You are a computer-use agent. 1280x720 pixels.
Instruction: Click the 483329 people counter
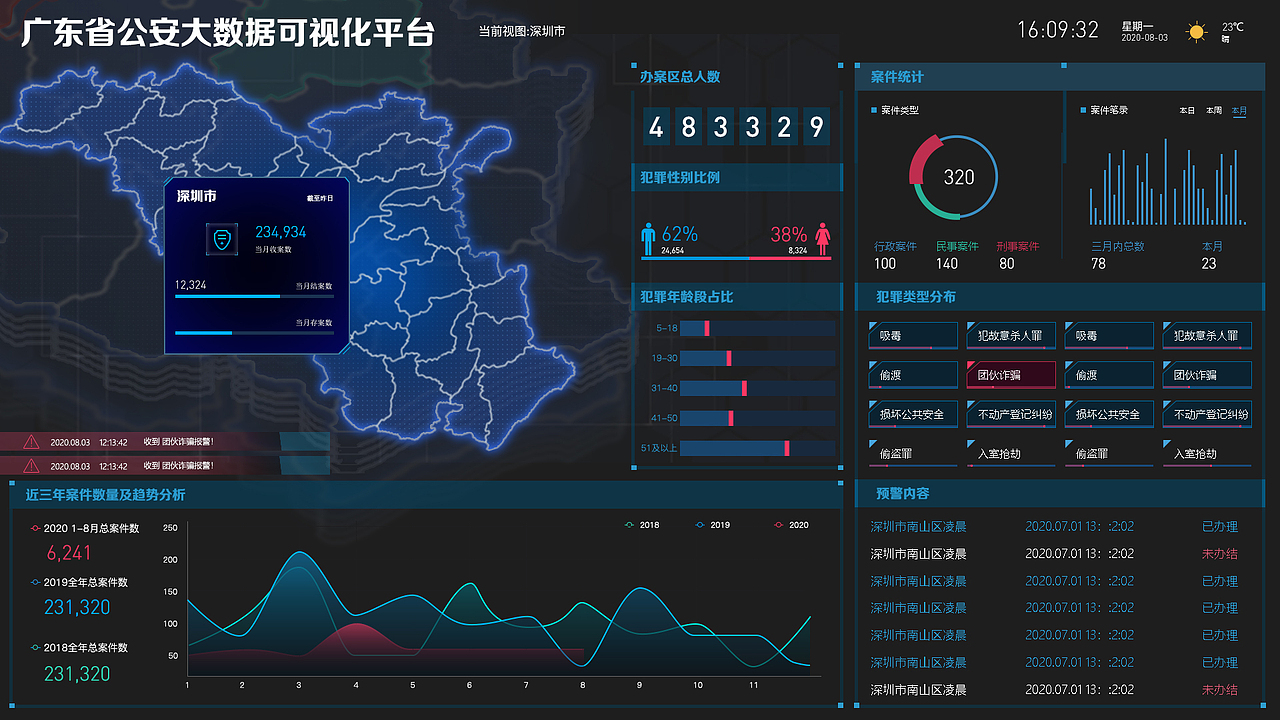(736, 127)
